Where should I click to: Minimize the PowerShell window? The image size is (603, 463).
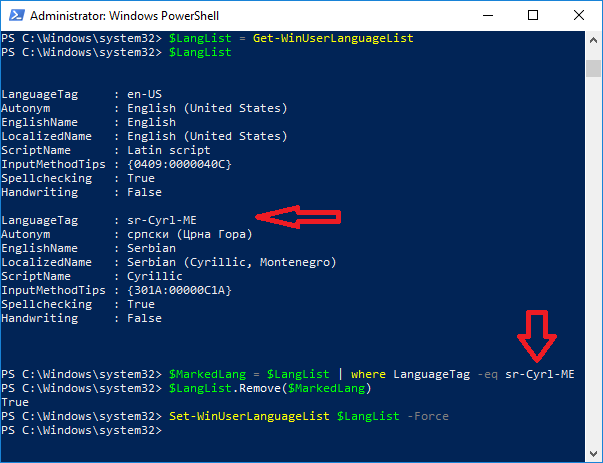(x=488, y=15)
